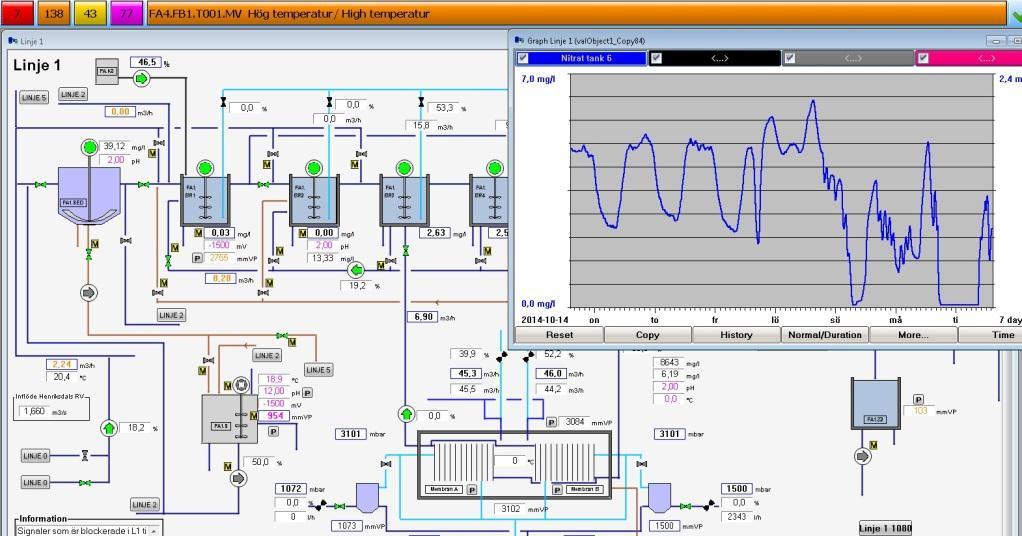Toggle the P indicator beside 3084 mmVP
The width and height of the screenshot is (1022, 536).
551,423
